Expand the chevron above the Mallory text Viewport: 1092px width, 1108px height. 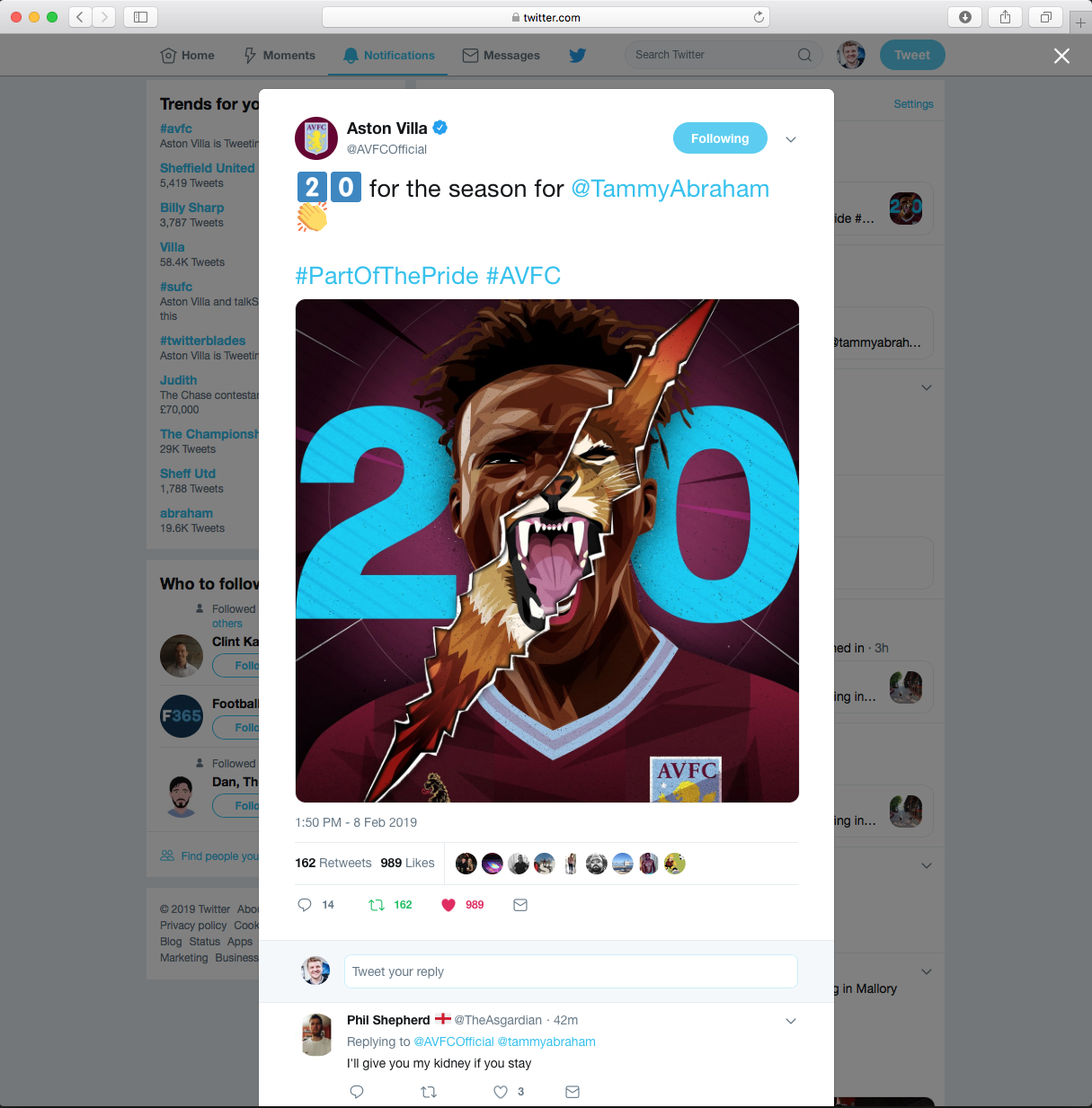coord(927,971)
